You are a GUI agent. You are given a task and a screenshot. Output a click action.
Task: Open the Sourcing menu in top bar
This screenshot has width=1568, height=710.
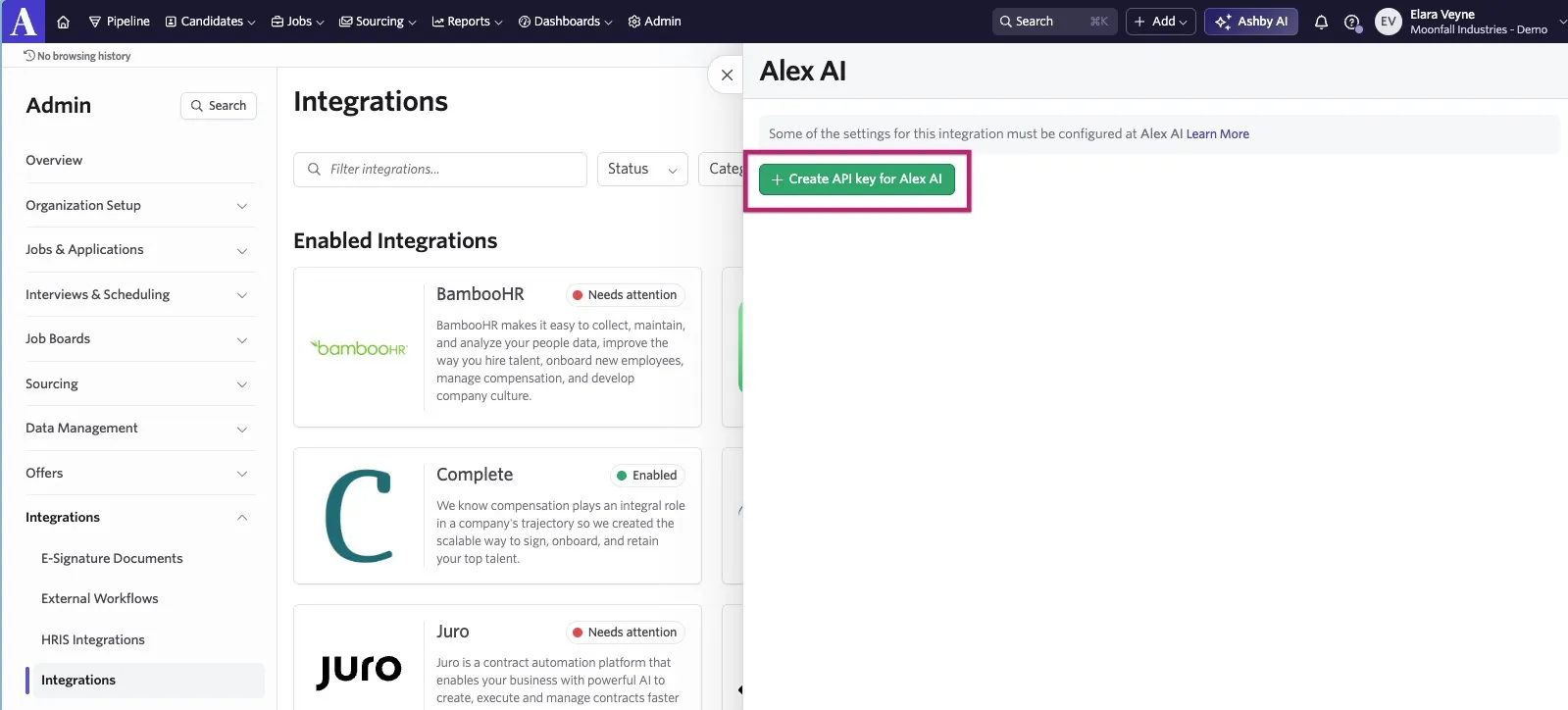click(378, 22)
